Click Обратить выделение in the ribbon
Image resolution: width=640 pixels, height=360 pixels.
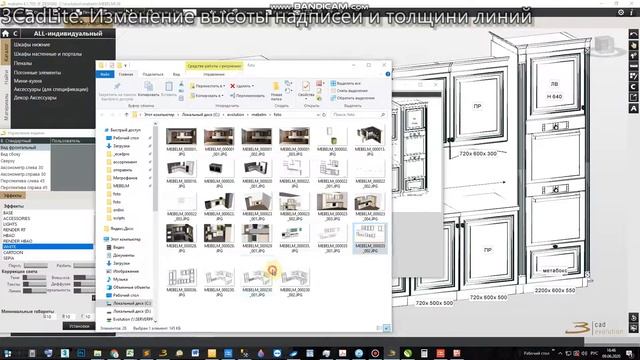pos(352,98)
